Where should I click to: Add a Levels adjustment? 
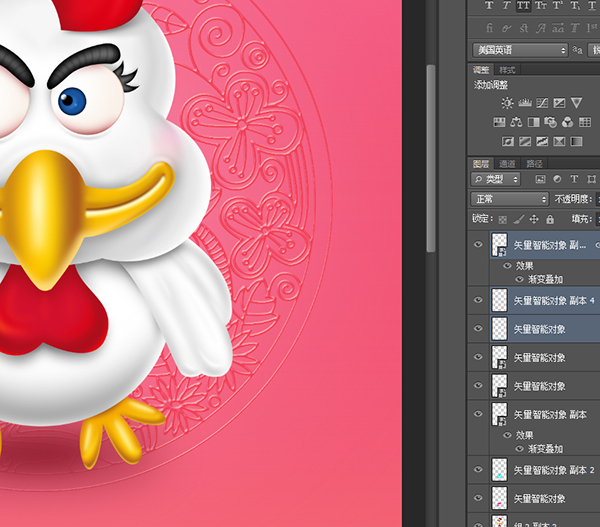[525, 103]
